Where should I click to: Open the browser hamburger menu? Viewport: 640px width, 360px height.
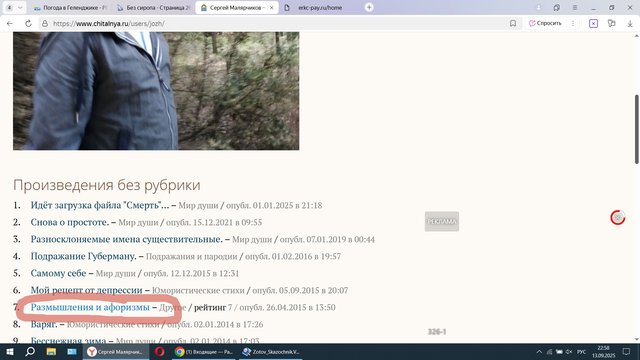pos(575,7)
